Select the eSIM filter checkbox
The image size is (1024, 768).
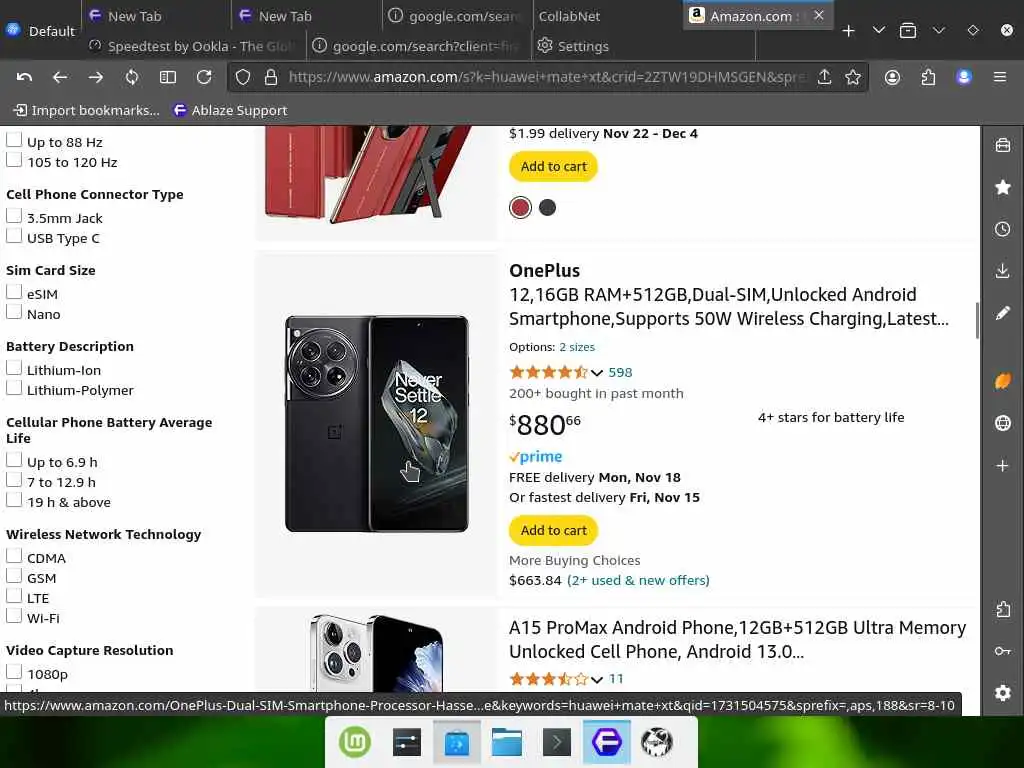tap(14, 292)
